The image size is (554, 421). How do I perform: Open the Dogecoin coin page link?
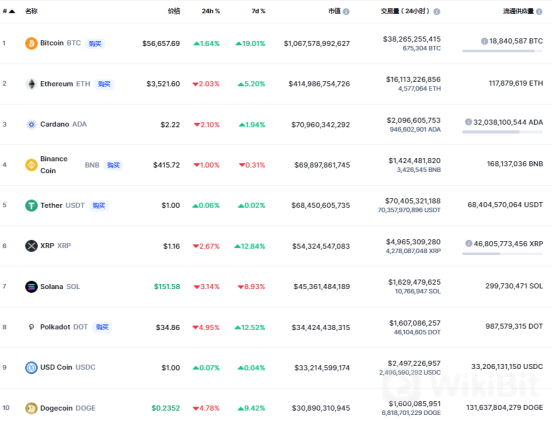[x=56, y=408]
